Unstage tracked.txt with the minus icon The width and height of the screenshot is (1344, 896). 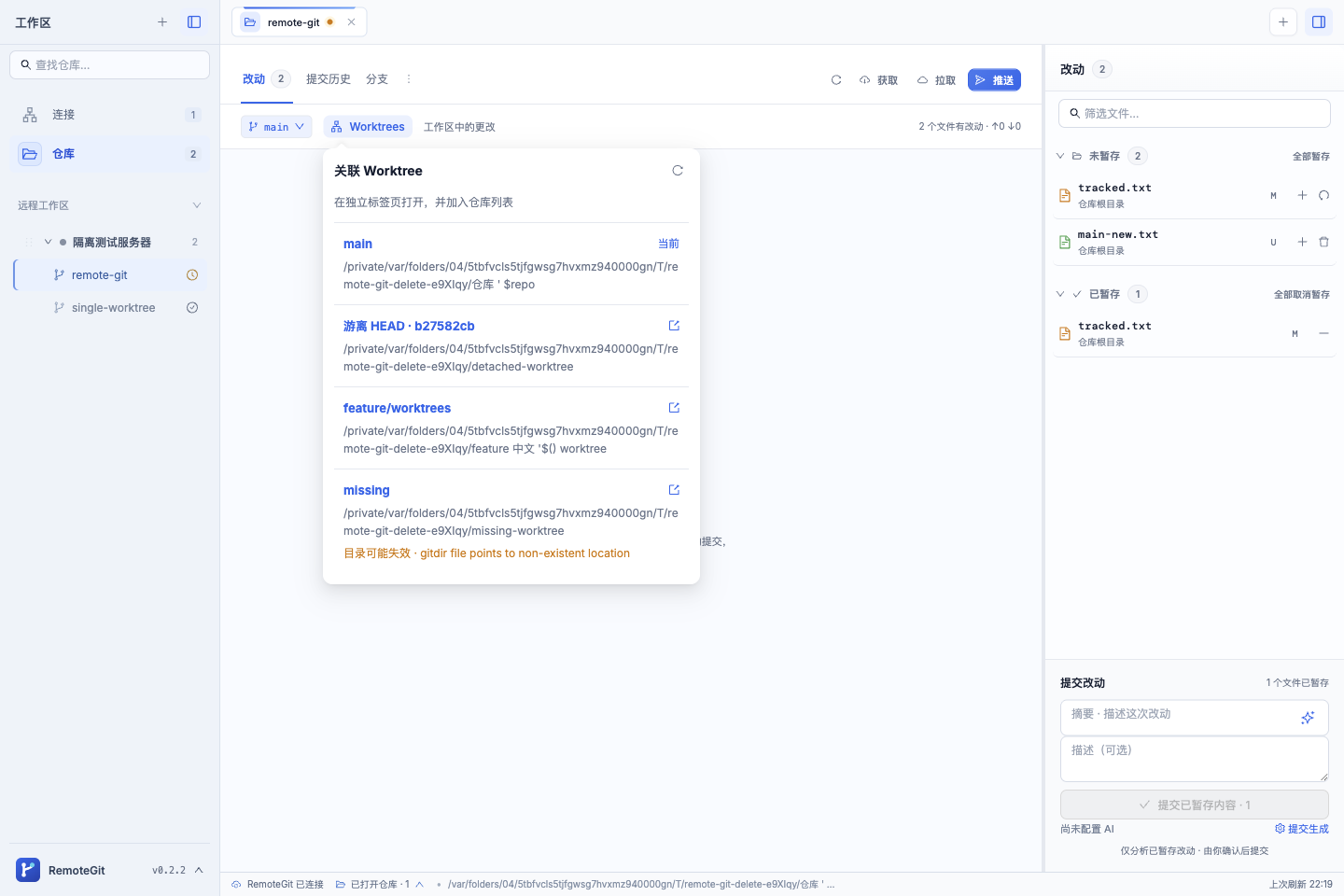click(x=1323, y=333)
